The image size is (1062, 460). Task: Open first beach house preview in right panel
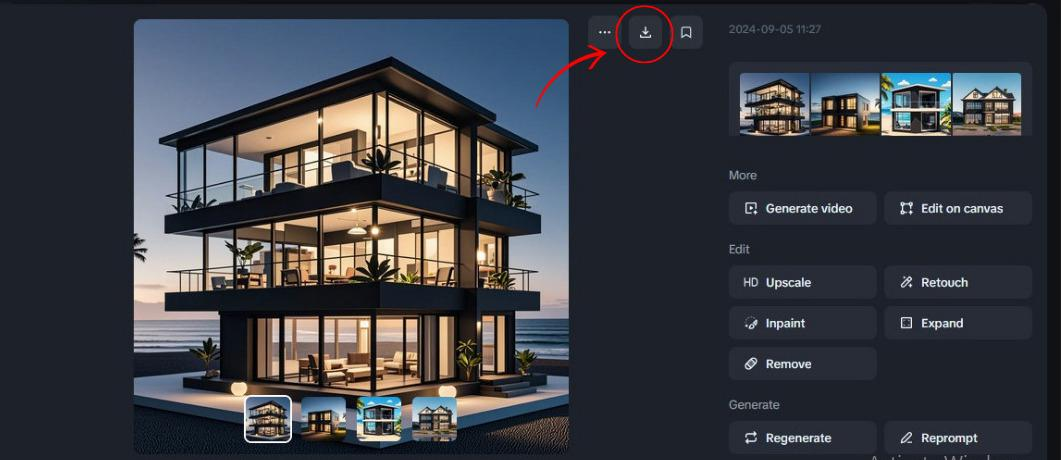774,104
